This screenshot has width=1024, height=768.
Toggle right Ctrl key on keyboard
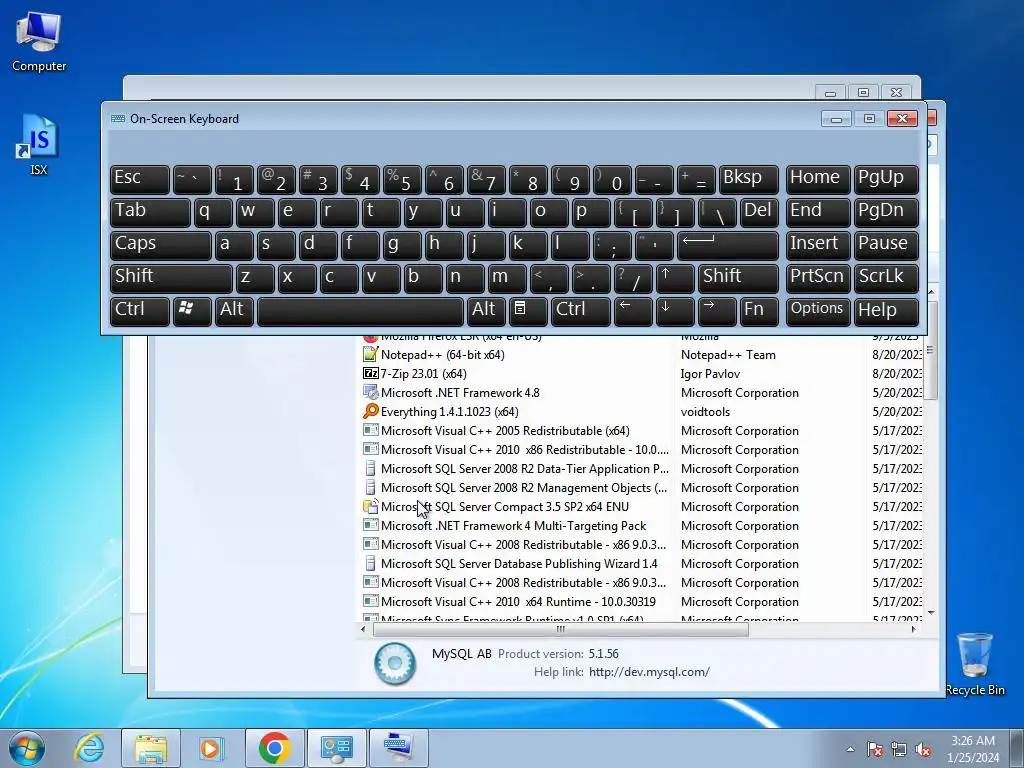click(581, 311)
